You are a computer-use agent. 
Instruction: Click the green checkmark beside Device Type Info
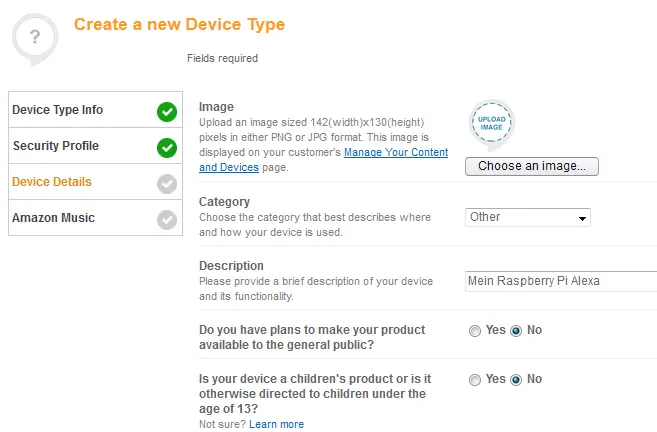point(167,112)
